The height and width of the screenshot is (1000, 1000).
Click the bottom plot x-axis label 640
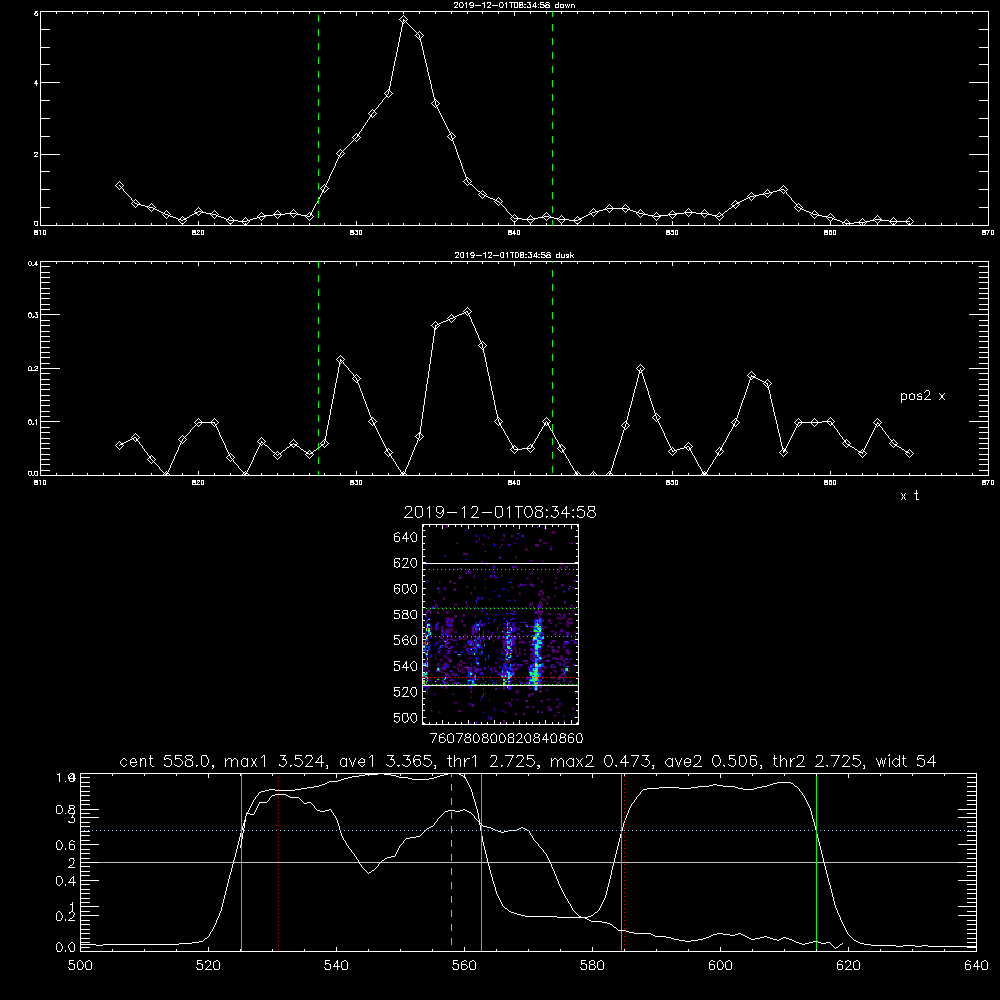[x=976, y=966]
